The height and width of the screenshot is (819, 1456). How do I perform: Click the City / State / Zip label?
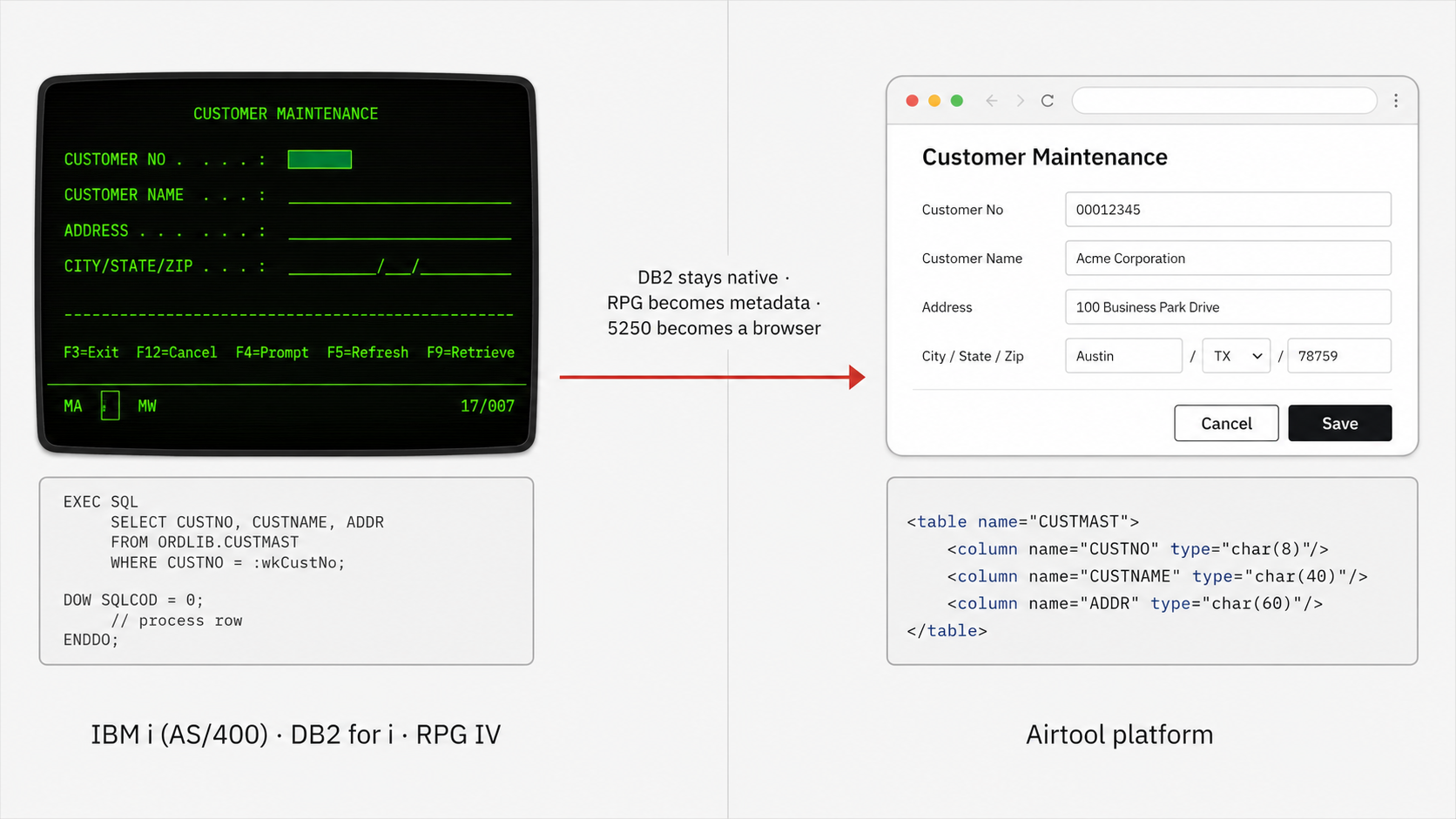[973, 356]
